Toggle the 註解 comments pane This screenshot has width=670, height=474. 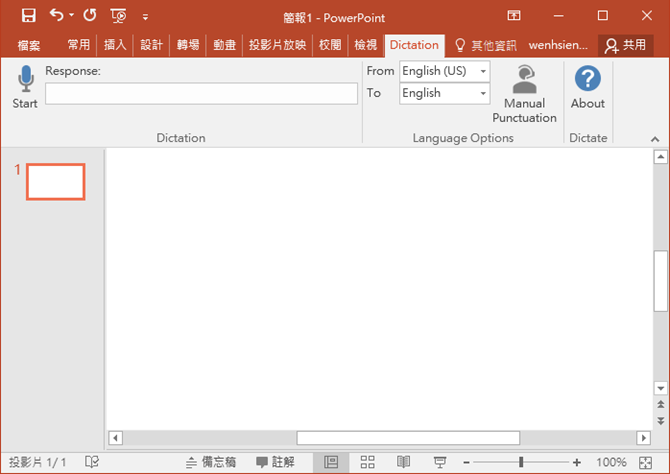pos(275,462)
